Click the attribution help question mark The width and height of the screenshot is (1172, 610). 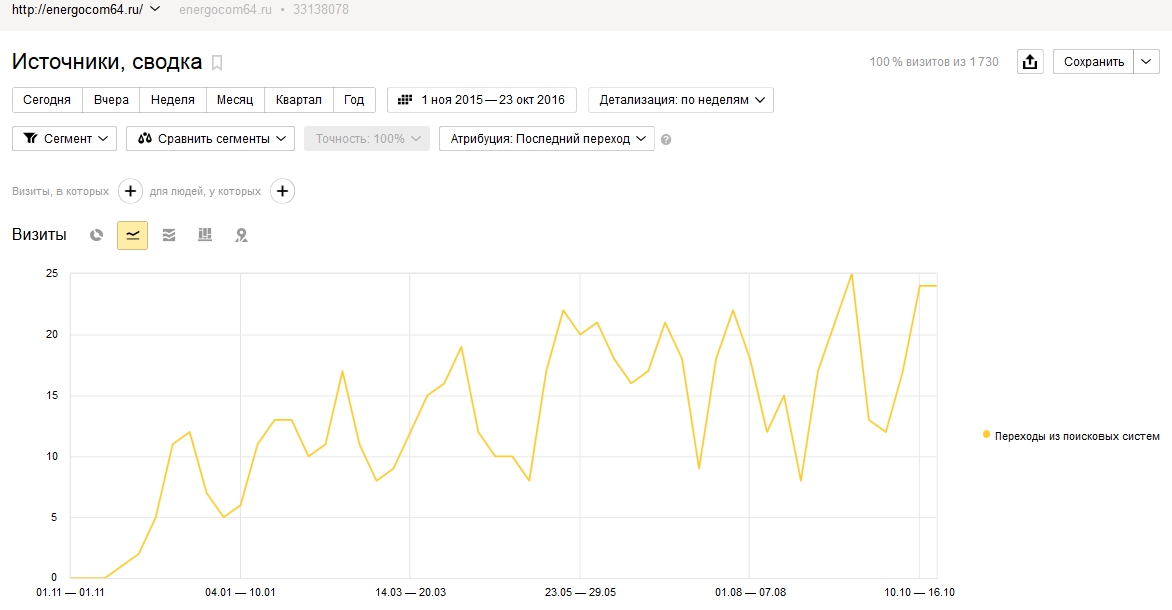click(666, 140)
